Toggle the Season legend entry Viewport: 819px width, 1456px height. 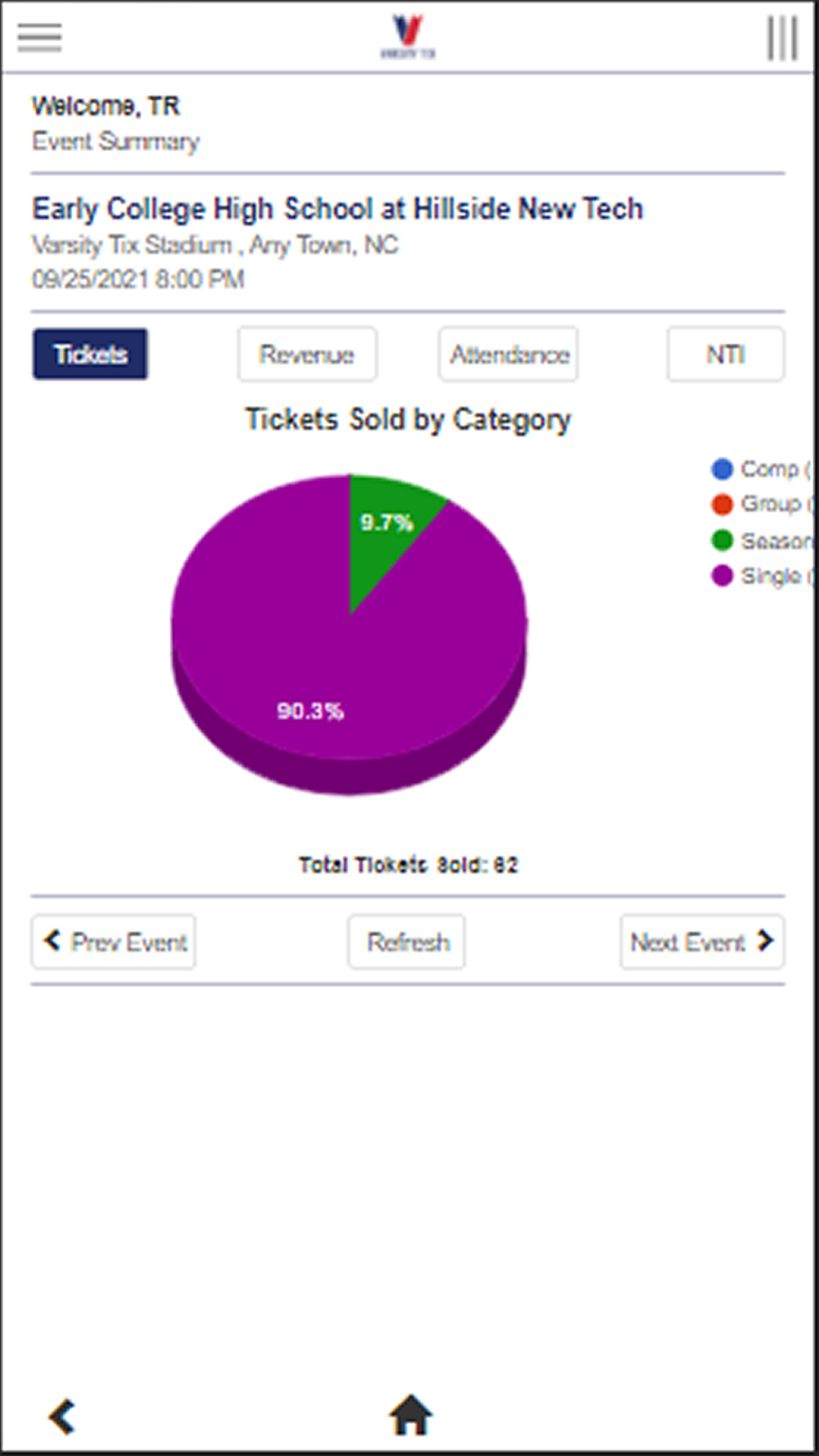coord(762,540)
